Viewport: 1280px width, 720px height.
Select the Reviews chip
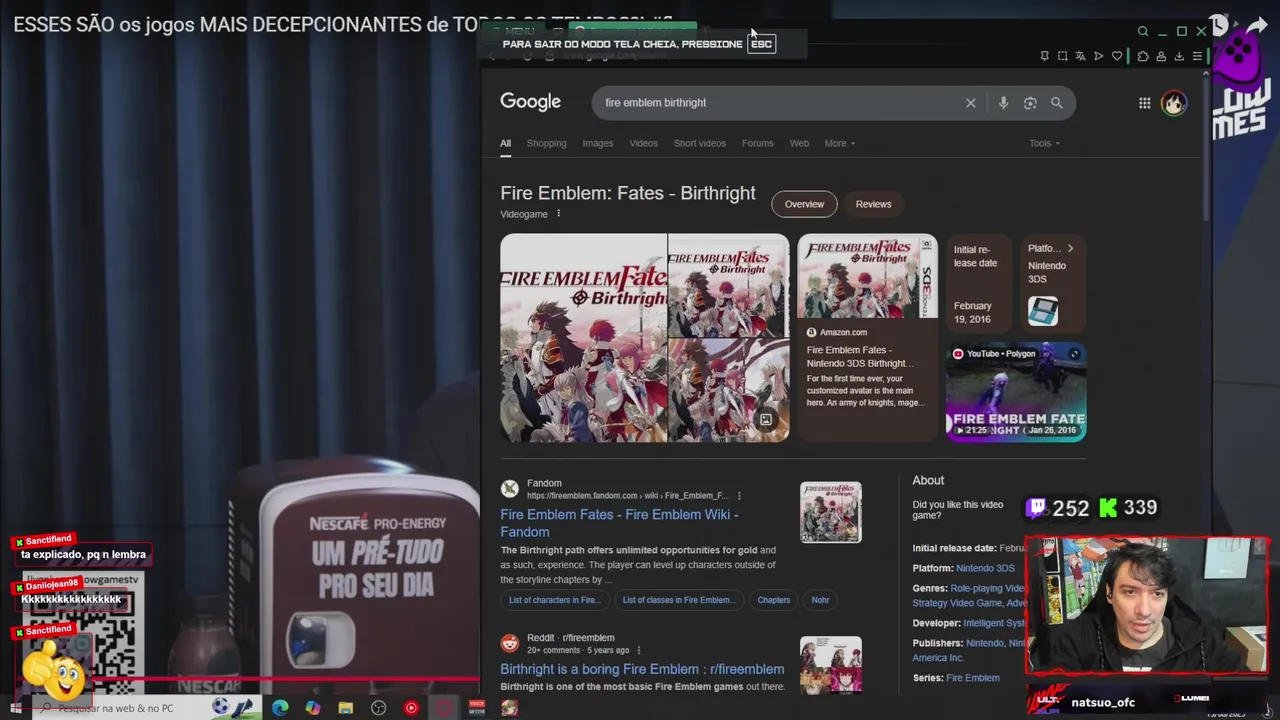[x=873, y=204]
